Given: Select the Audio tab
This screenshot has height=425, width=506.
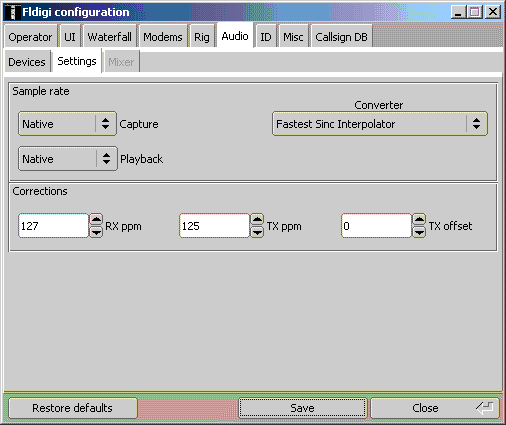Looking at the screenshot, I should [x=235, y=36].
